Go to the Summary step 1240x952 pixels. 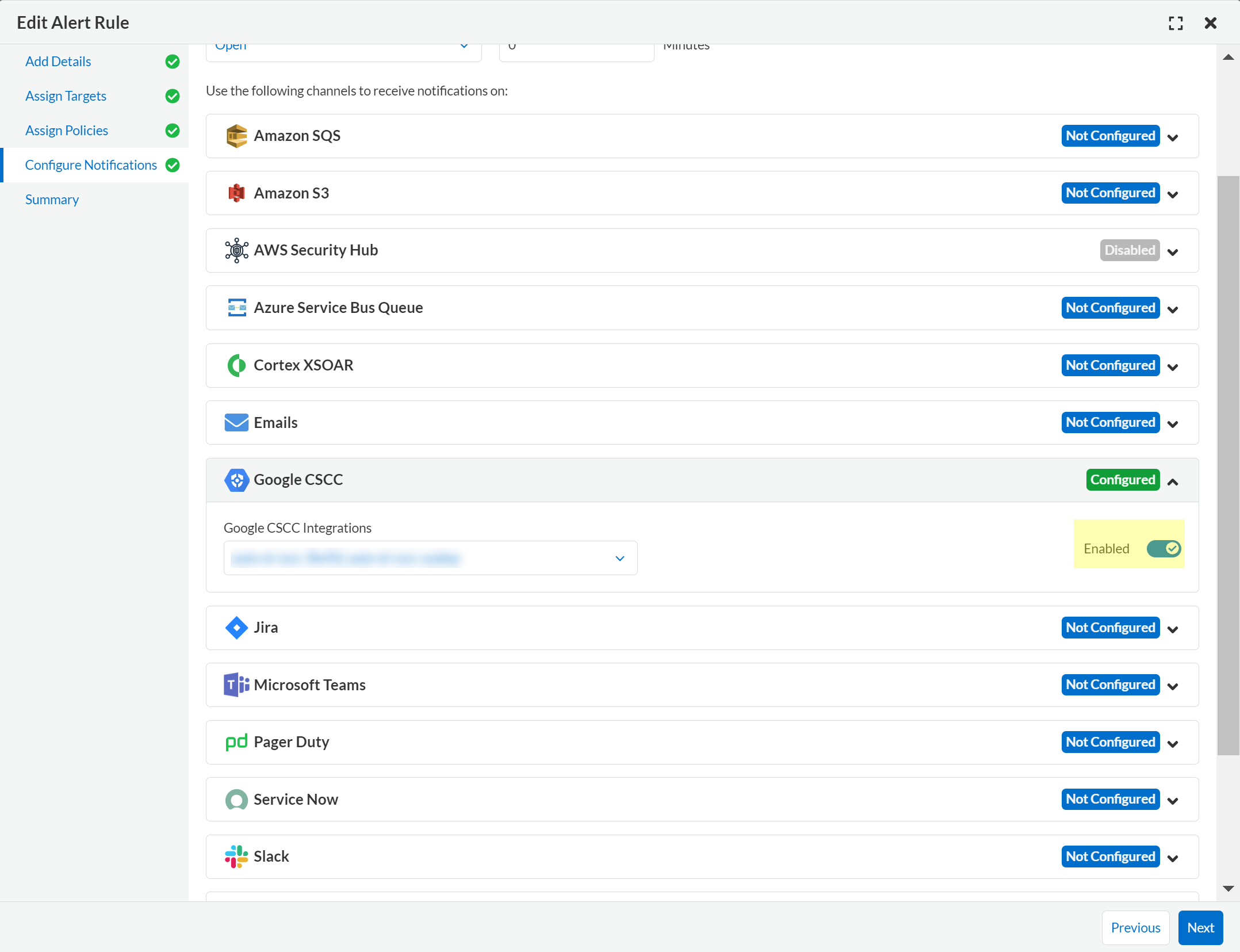tap(52, 200)
